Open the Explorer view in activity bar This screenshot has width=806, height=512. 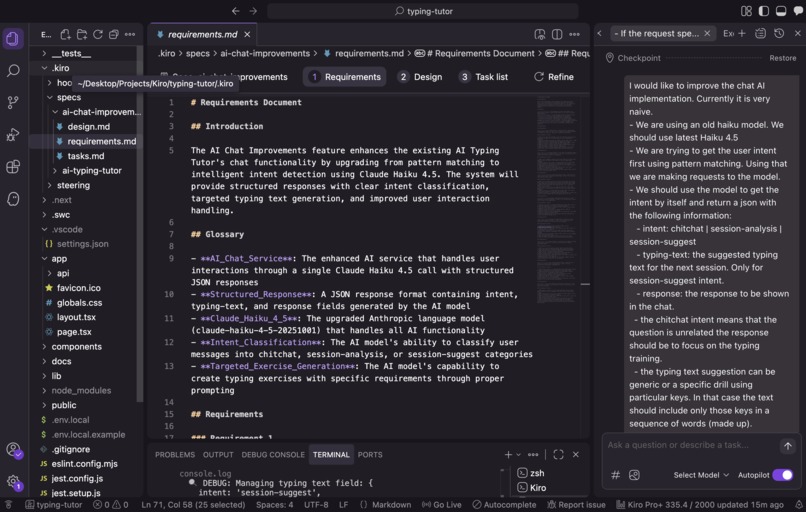tap(13, 39)
